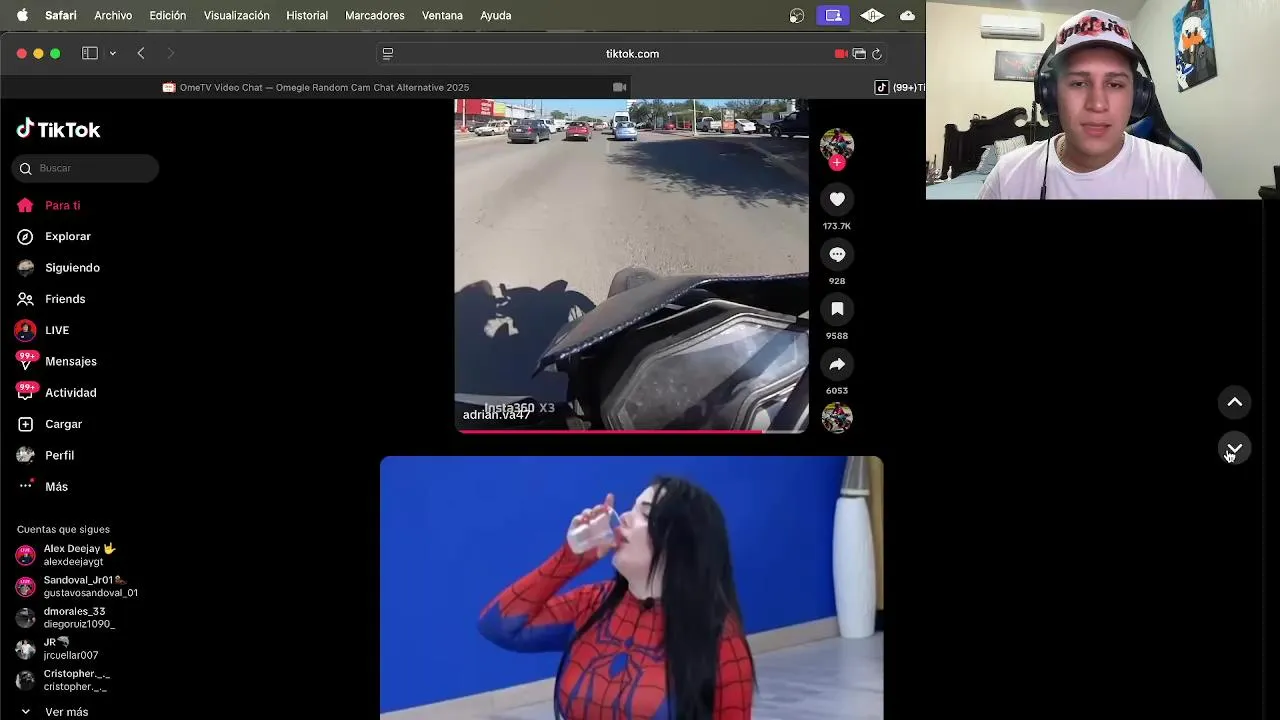The image size is (1280, 720).
Task: Go back with Safari back arrow
Action: click(x=141, y=53)
